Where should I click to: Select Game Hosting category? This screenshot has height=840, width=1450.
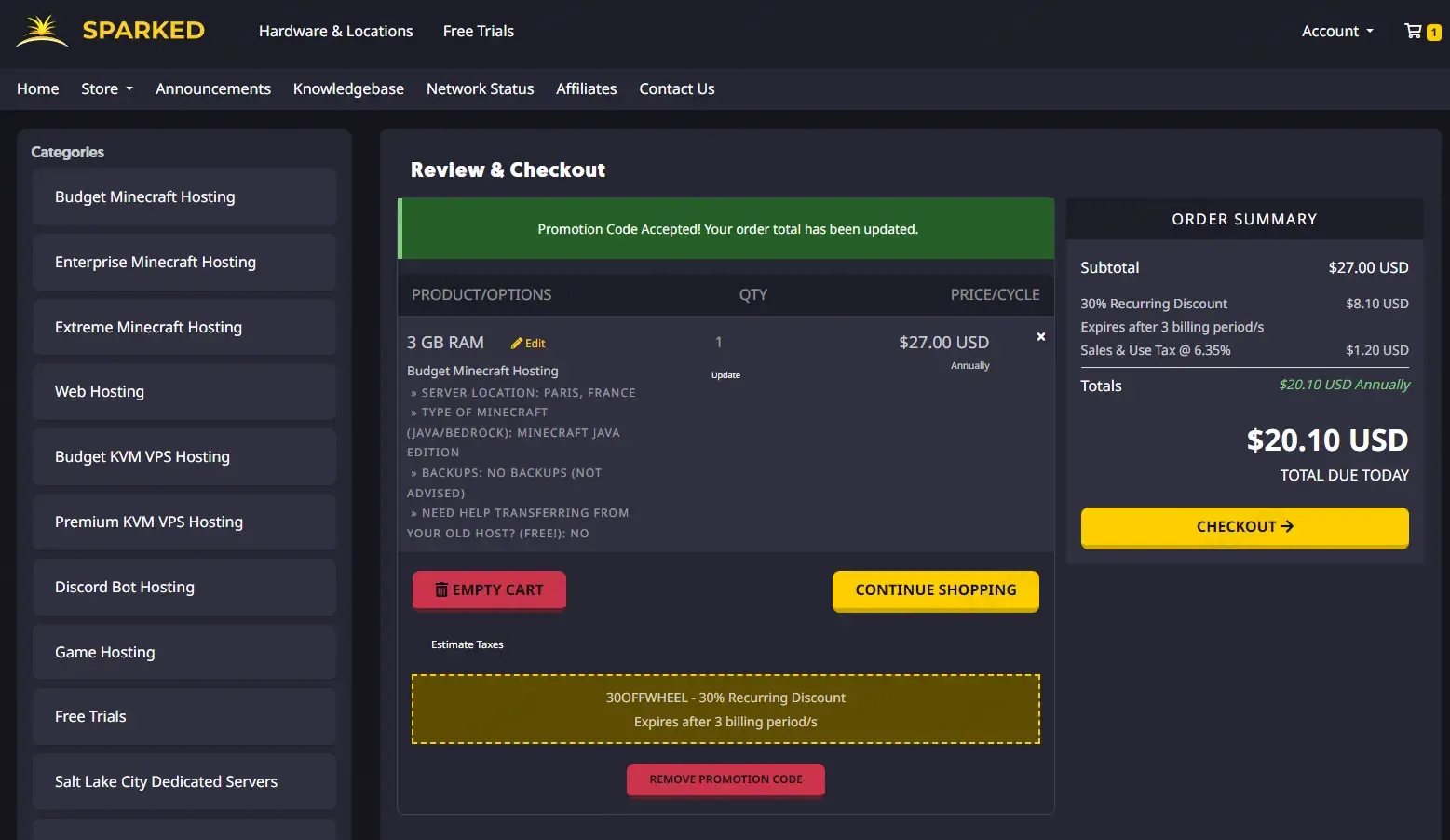184,652
